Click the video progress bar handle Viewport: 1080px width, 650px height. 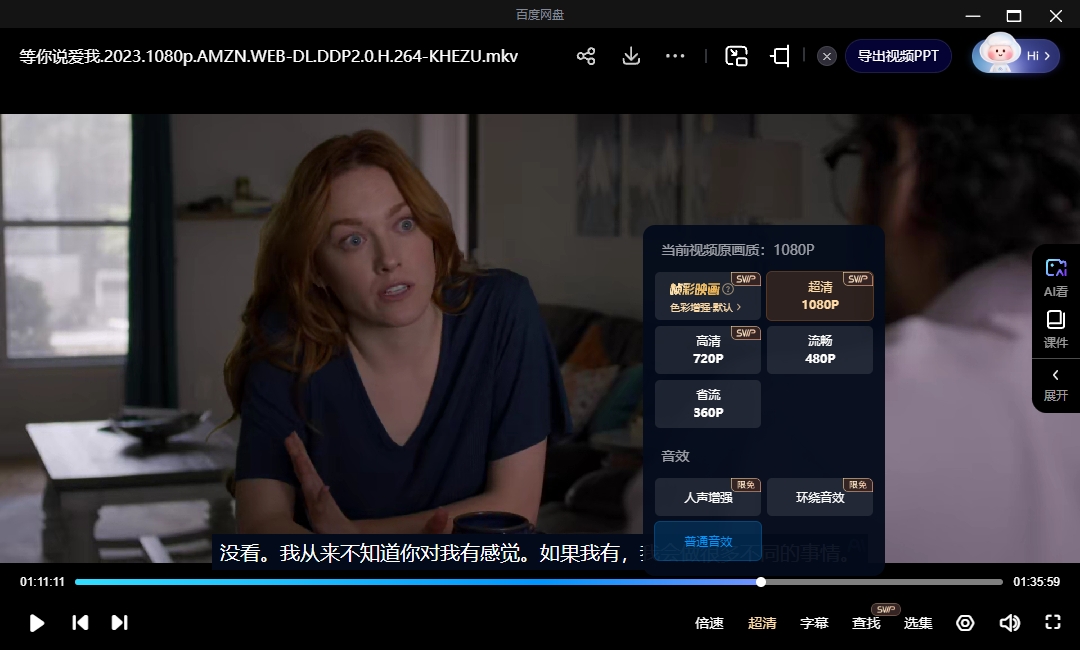[x=761, y=582]
